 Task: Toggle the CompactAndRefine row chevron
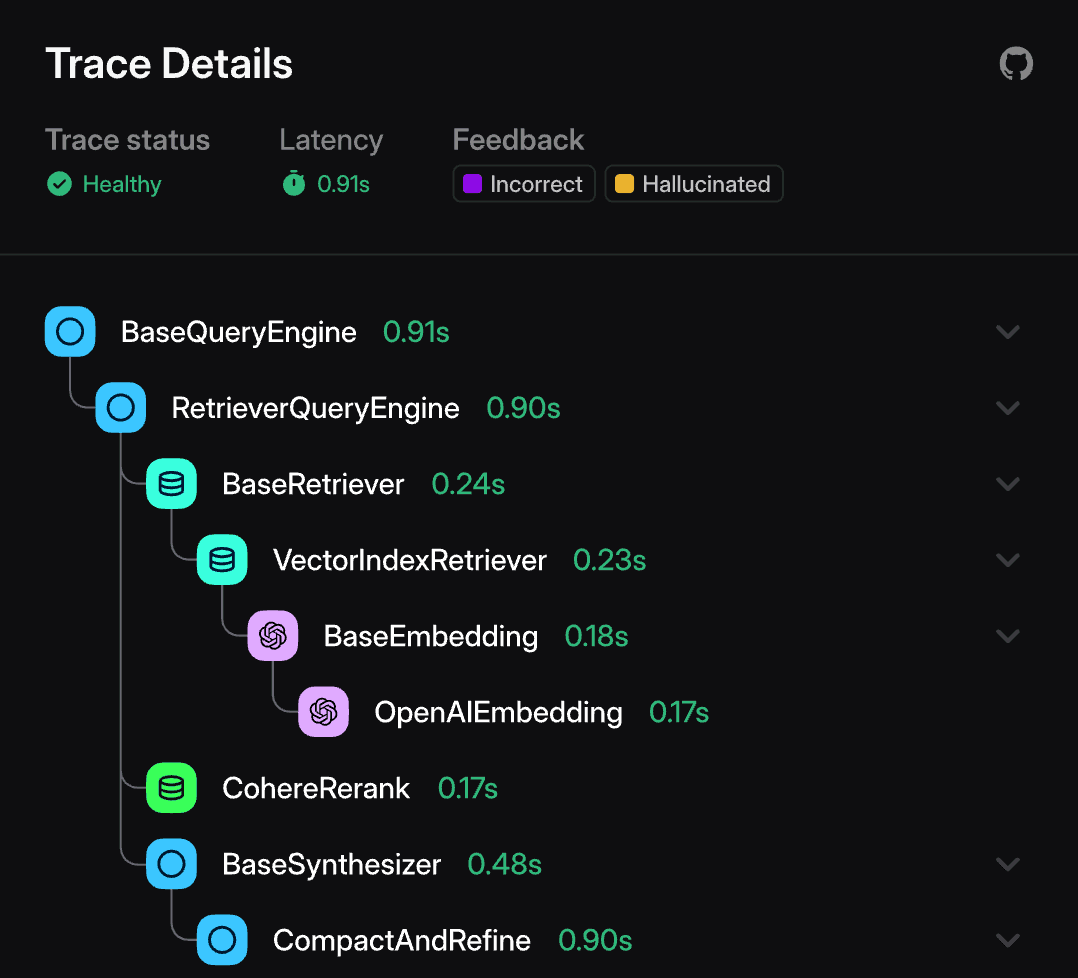[x=1008, y=940]
